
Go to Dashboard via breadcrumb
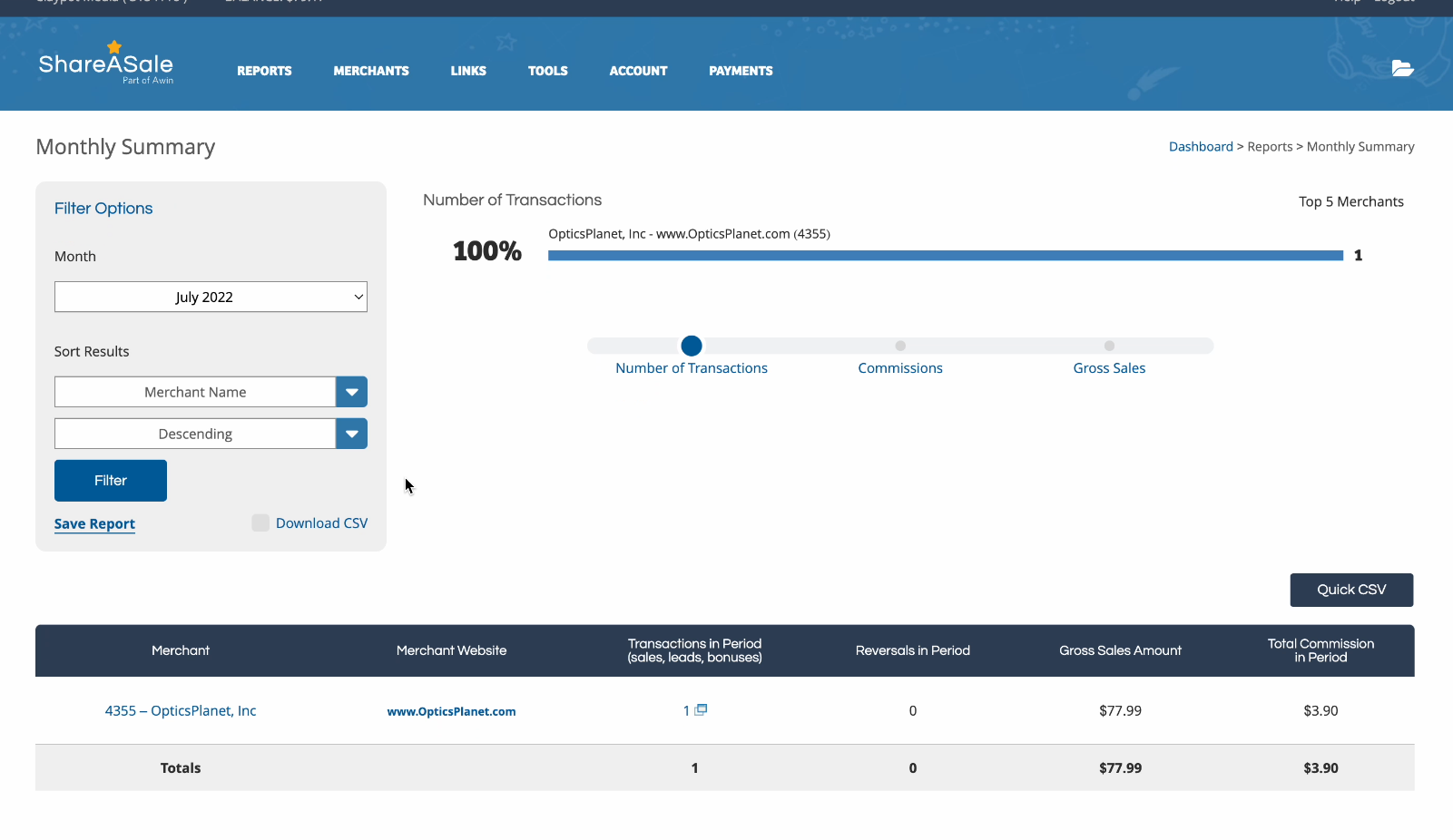[1201, 146]
